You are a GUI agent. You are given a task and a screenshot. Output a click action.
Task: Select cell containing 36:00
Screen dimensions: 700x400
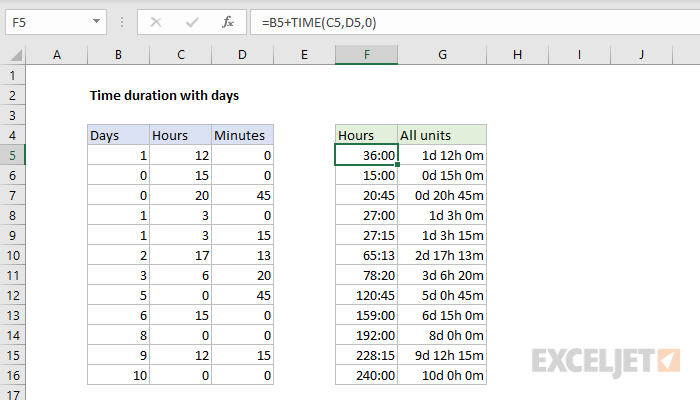click(x=366, y=155)
